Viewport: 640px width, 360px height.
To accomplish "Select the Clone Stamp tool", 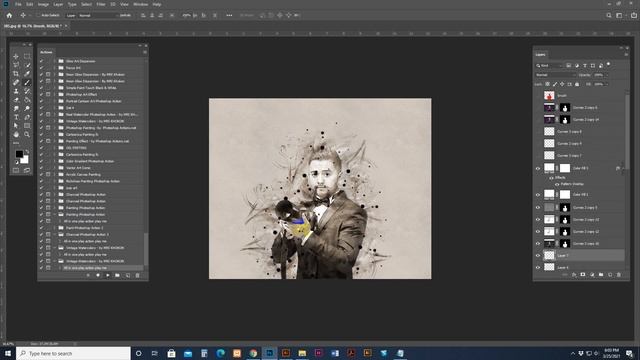I will pos(16,91).
